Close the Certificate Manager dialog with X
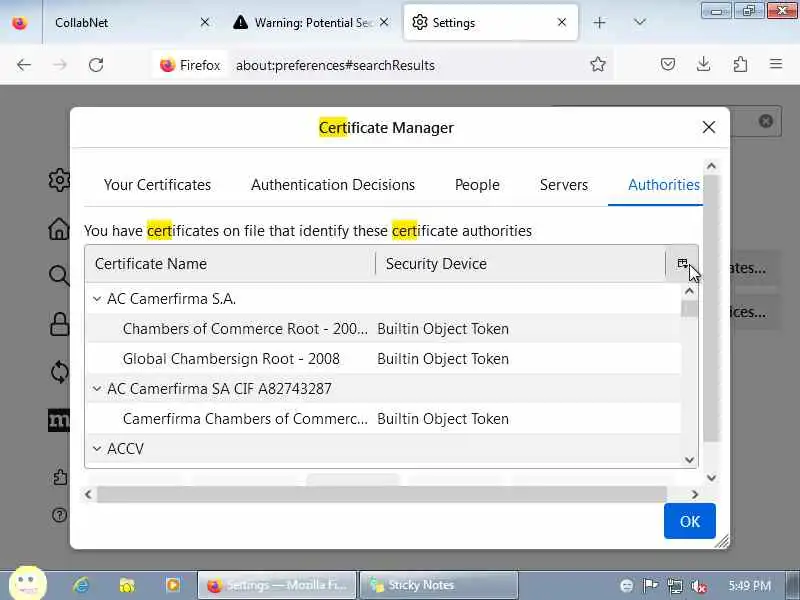 pyautogui.click(x=709, y=127)
